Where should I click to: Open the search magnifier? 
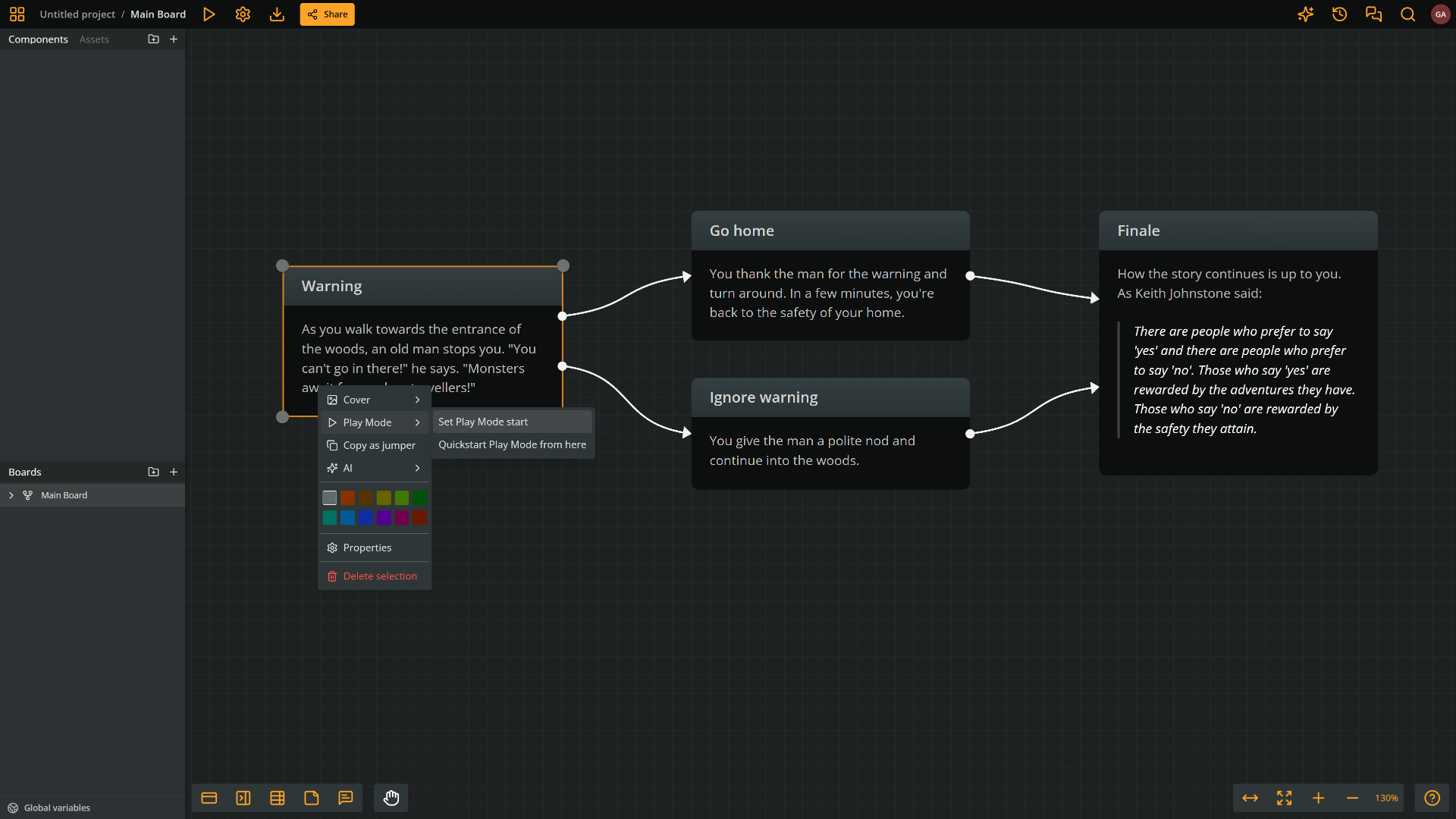point(1407,14)
